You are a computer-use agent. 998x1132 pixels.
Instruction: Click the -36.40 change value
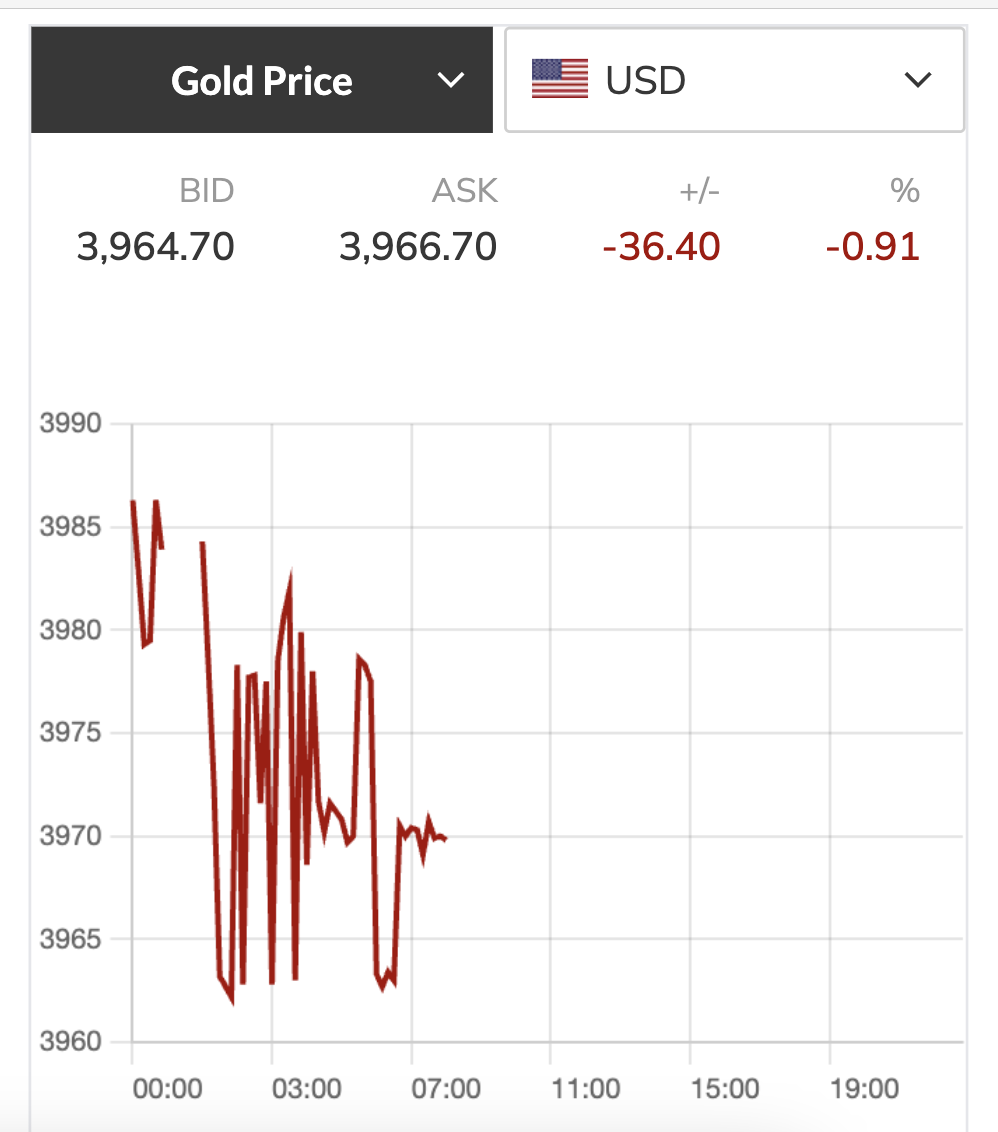pos(661,245)
